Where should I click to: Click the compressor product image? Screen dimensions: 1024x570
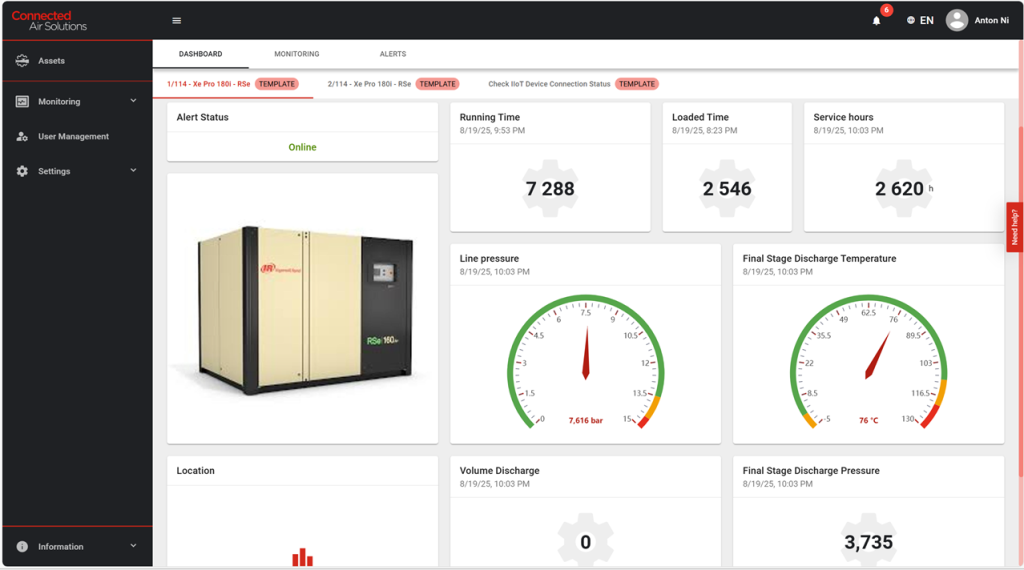point(302,308)
